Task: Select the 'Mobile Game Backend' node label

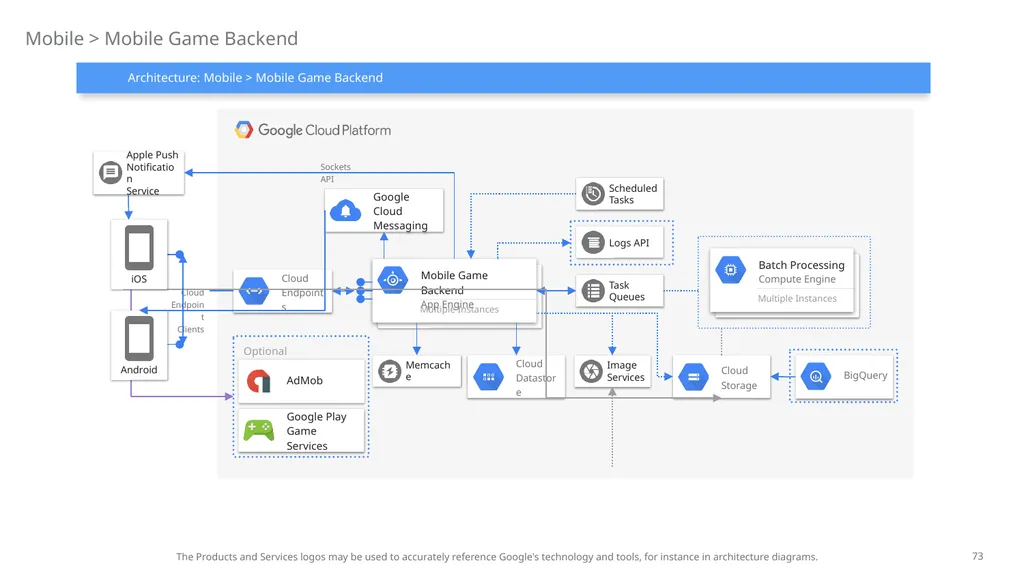Action: click(454, 283)
